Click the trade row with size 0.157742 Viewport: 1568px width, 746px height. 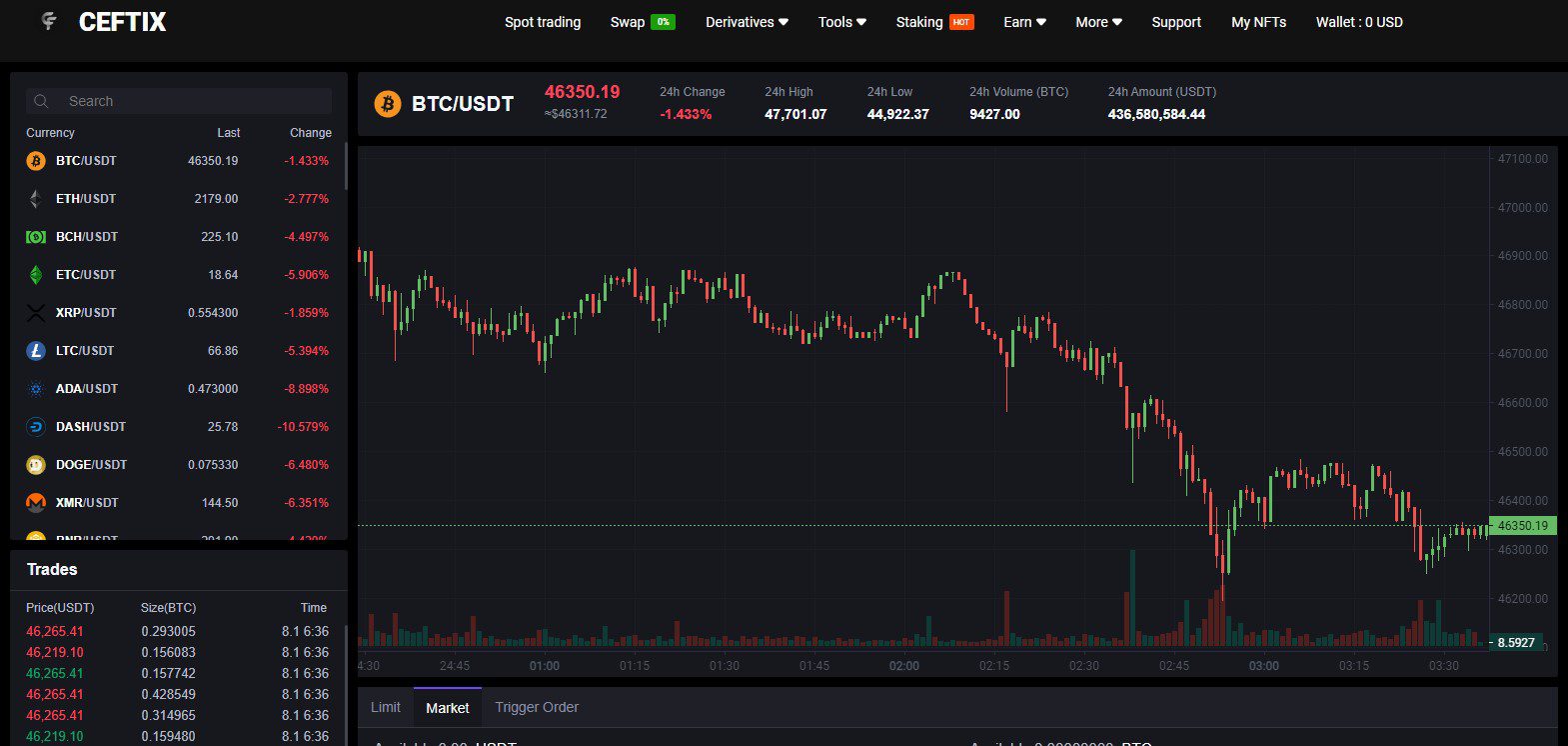tap(178, 673)
